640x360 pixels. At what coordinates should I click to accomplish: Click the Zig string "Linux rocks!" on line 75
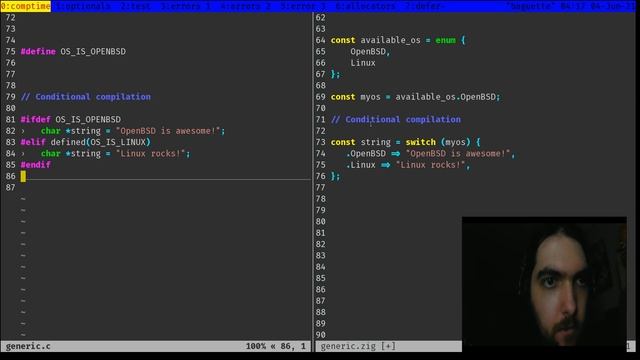coord(430,165)
